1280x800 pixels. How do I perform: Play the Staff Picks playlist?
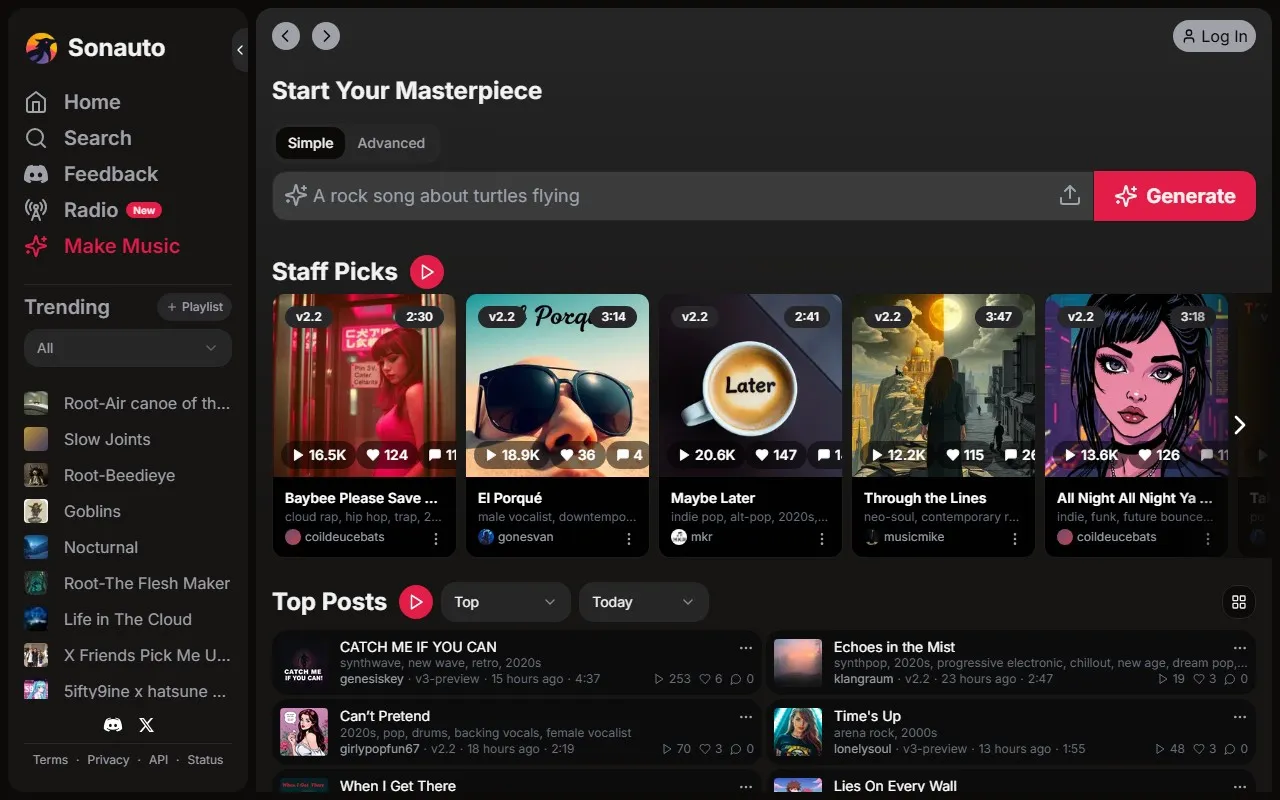pyautogui.click(x=427, y=272)
